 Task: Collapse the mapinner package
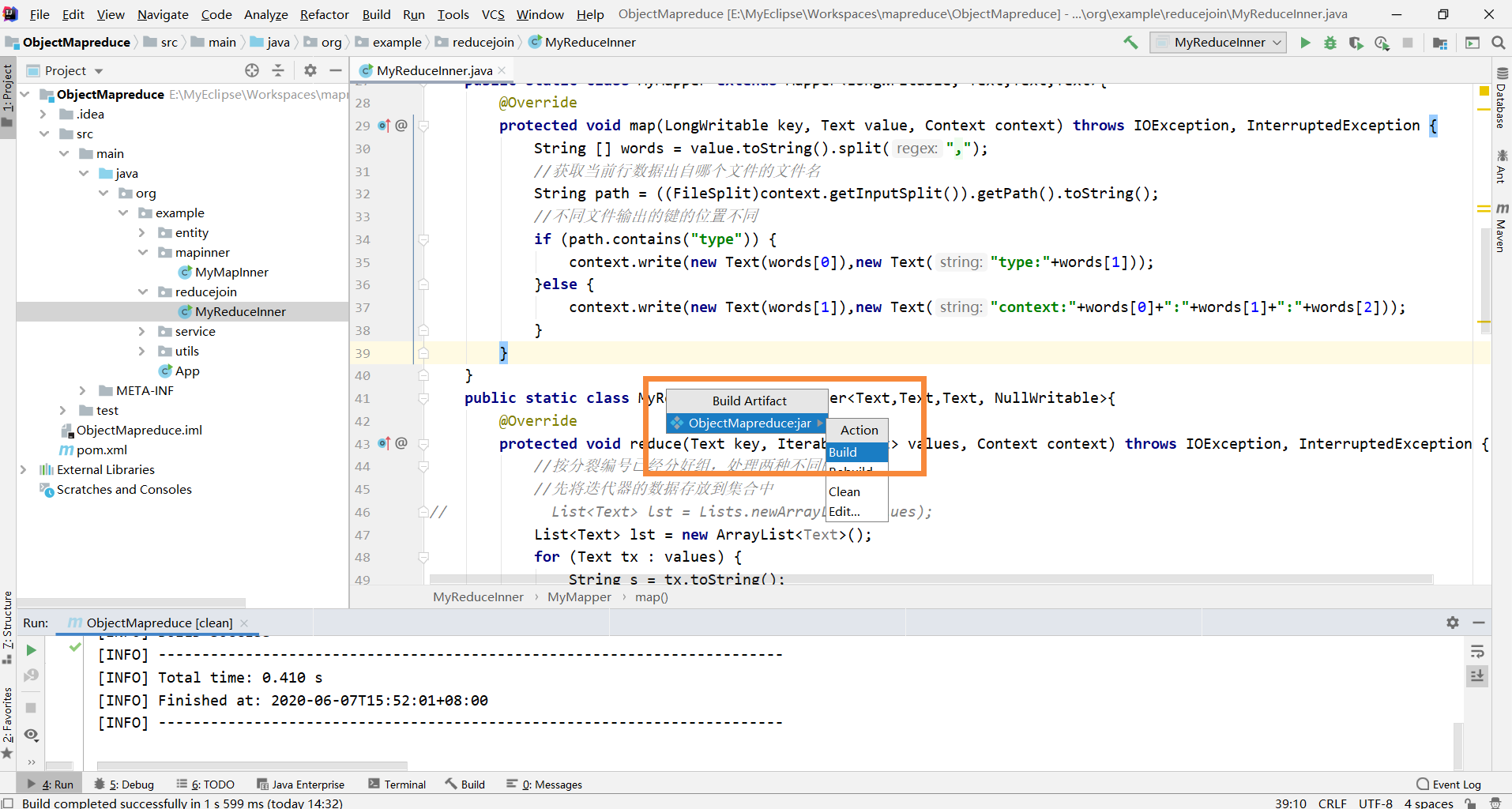point(142,253)
